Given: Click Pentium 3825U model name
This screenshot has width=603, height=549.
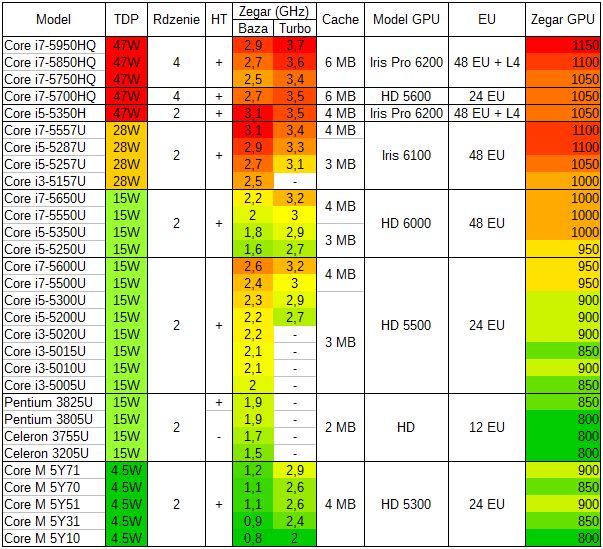Looking at the screenshot, I should [x=48, y=402].
